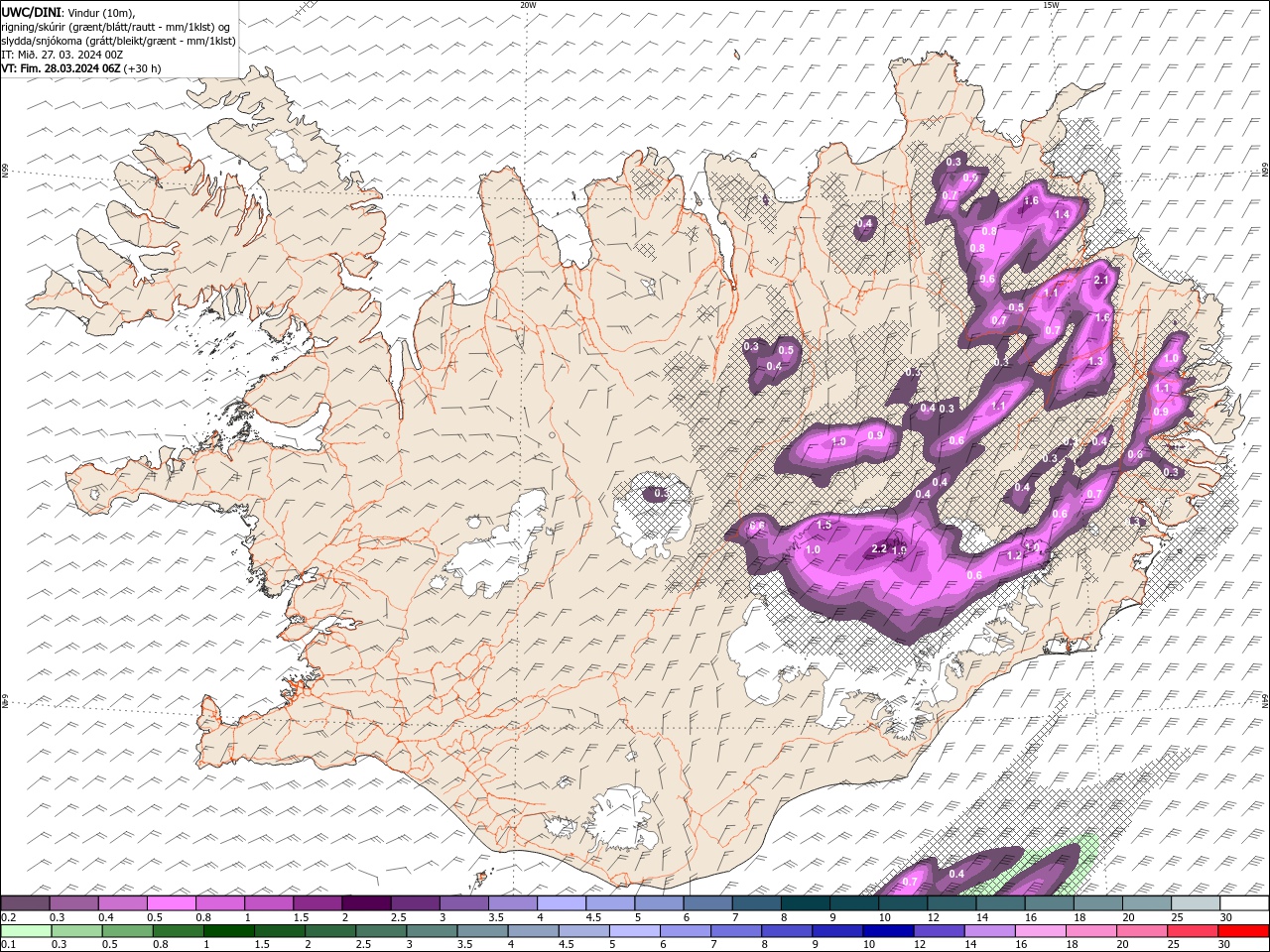Click the UWC/DINI model title text

pyautogui.click(x=31, y=12)
